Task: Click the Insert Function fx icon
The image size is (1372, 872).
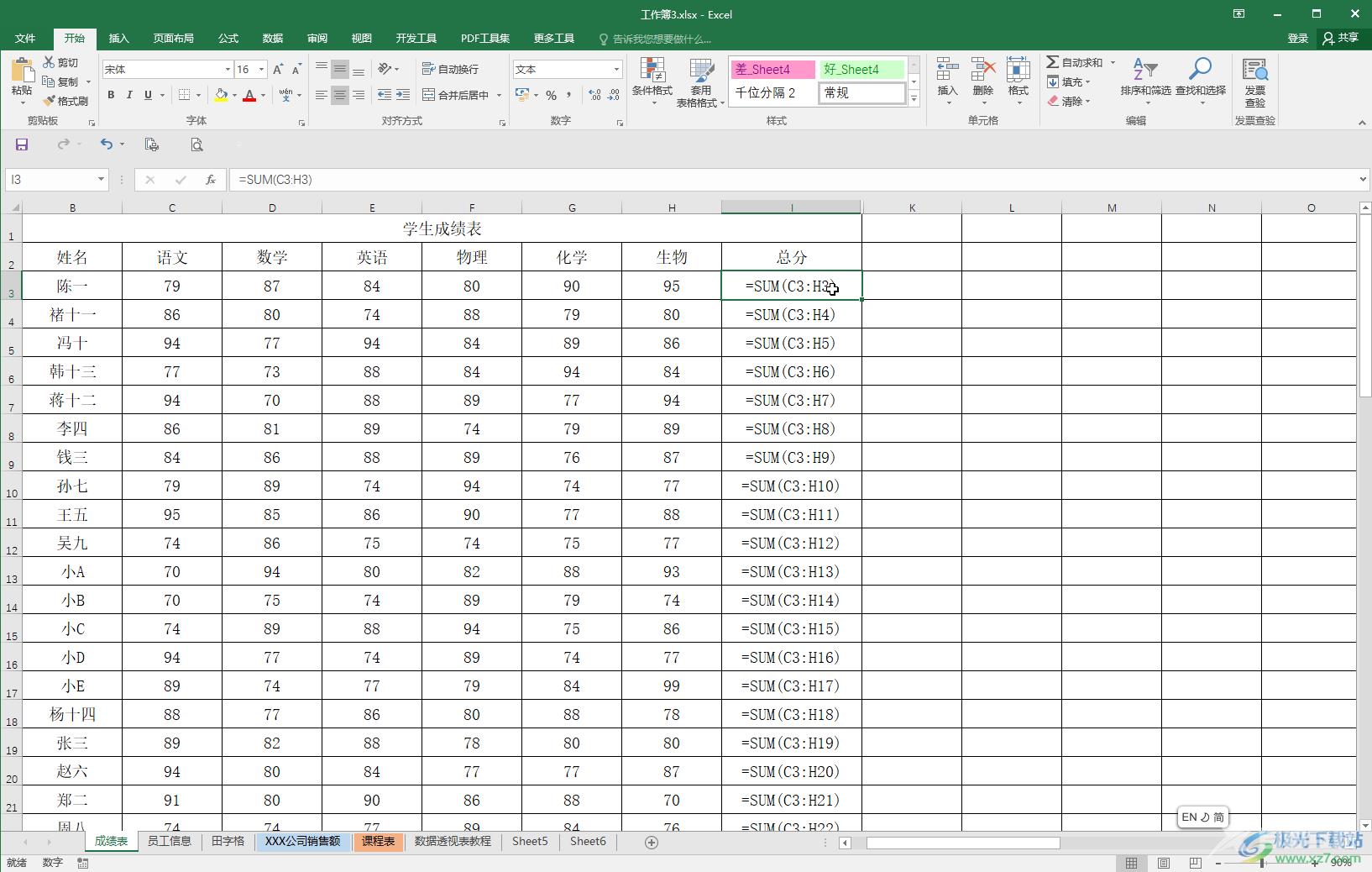Action: click(211, 180)
